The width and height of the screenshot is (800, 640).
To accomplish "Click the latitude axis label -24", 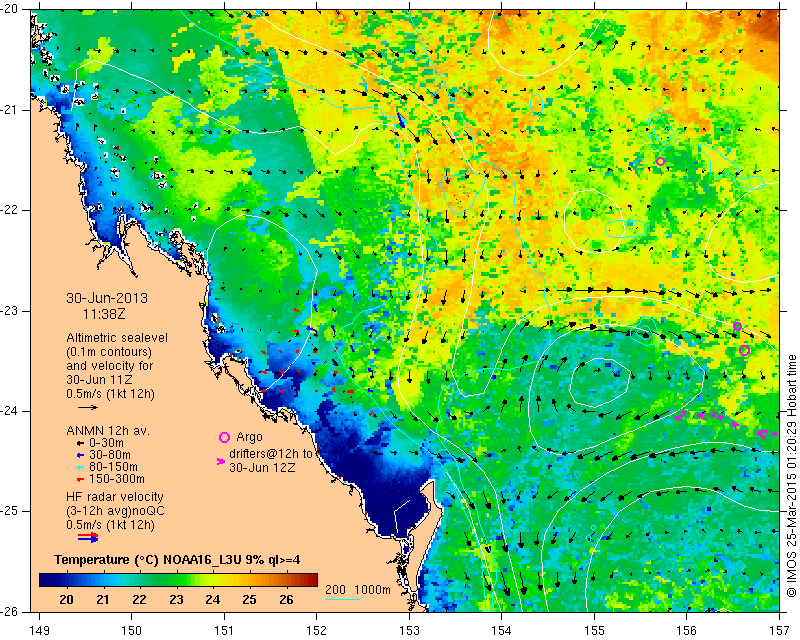I will (x=9, y=411).
